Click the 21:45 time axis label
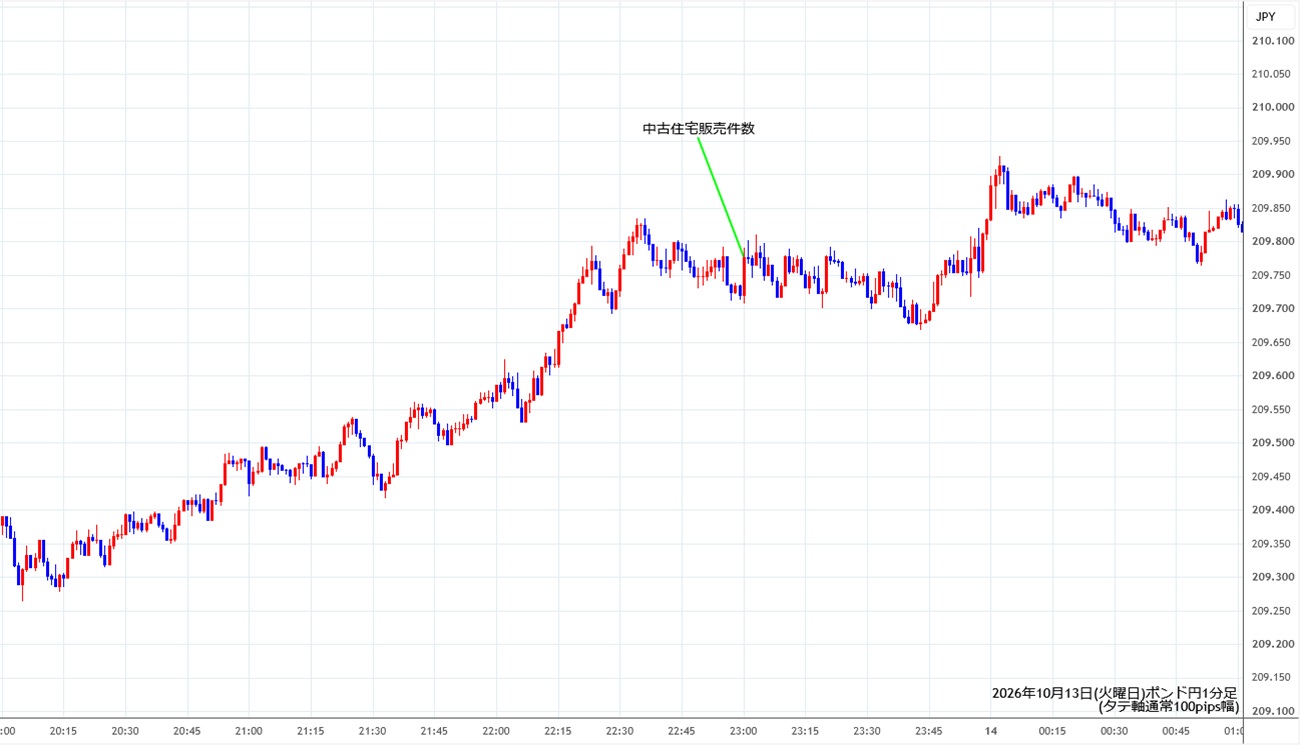This screenshot has width=1300, height=745. tap(434, 731)
